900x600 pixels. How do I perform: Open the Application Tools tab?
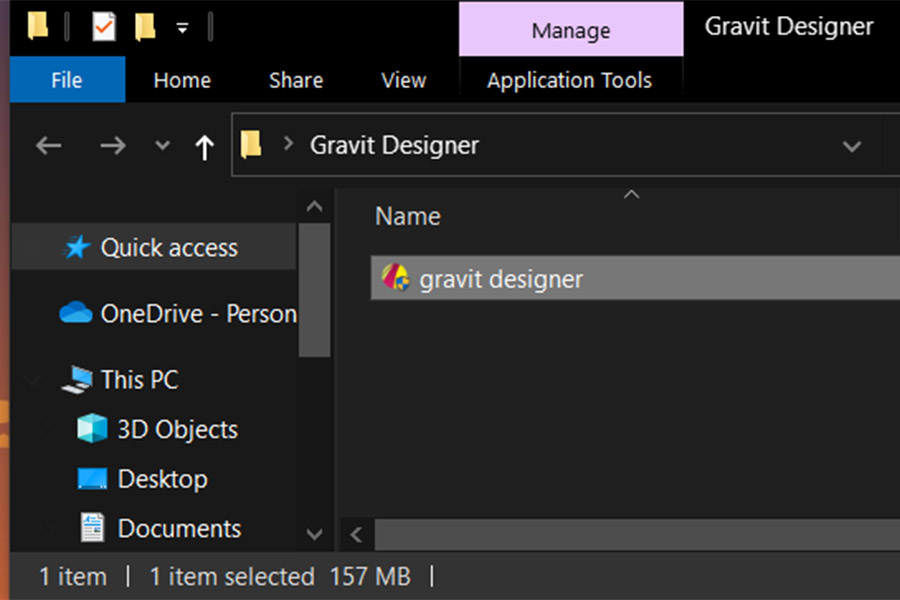pyautogui.click(x=569, y=80)
